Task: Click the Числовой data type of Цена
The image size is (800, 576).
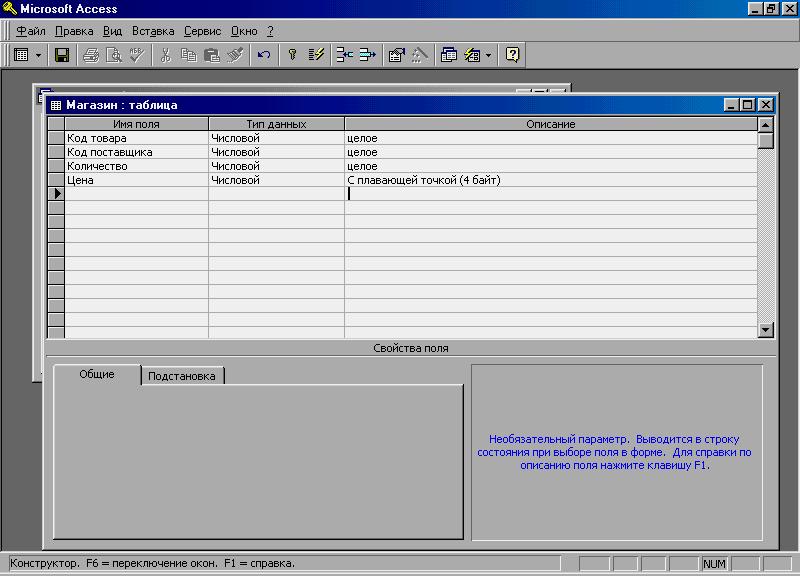Action: click(276, 180)
